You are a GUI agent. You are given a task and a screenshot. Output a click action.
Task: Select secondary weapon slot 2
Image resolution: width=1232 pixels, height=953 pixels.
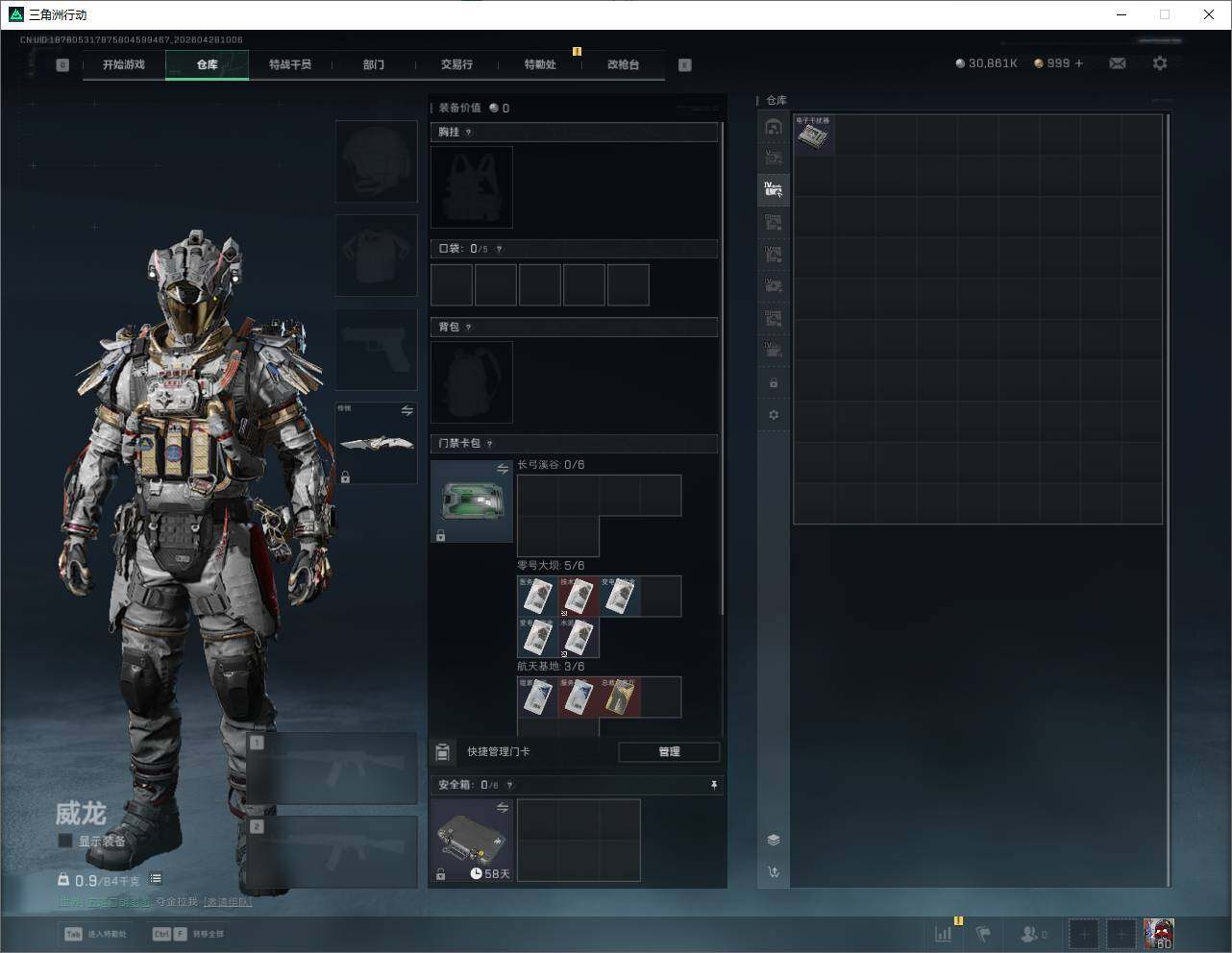[x=333, y=852]
